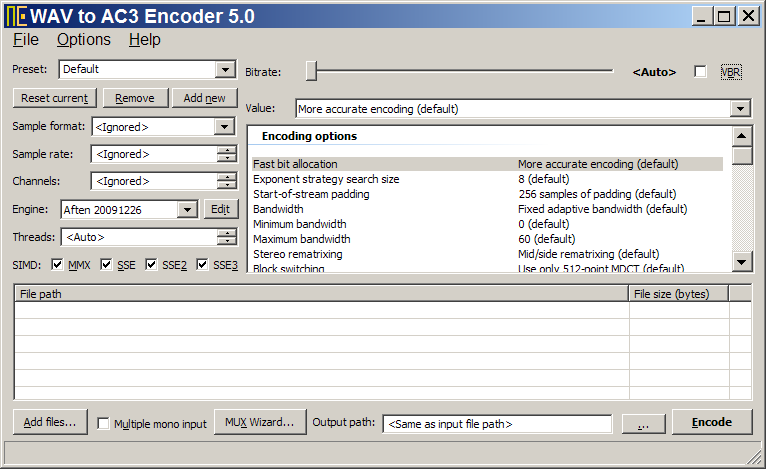Expand the Preset dropdown showing Default
Viewport: 766px width, 469px height.
[x=225, y=69]
